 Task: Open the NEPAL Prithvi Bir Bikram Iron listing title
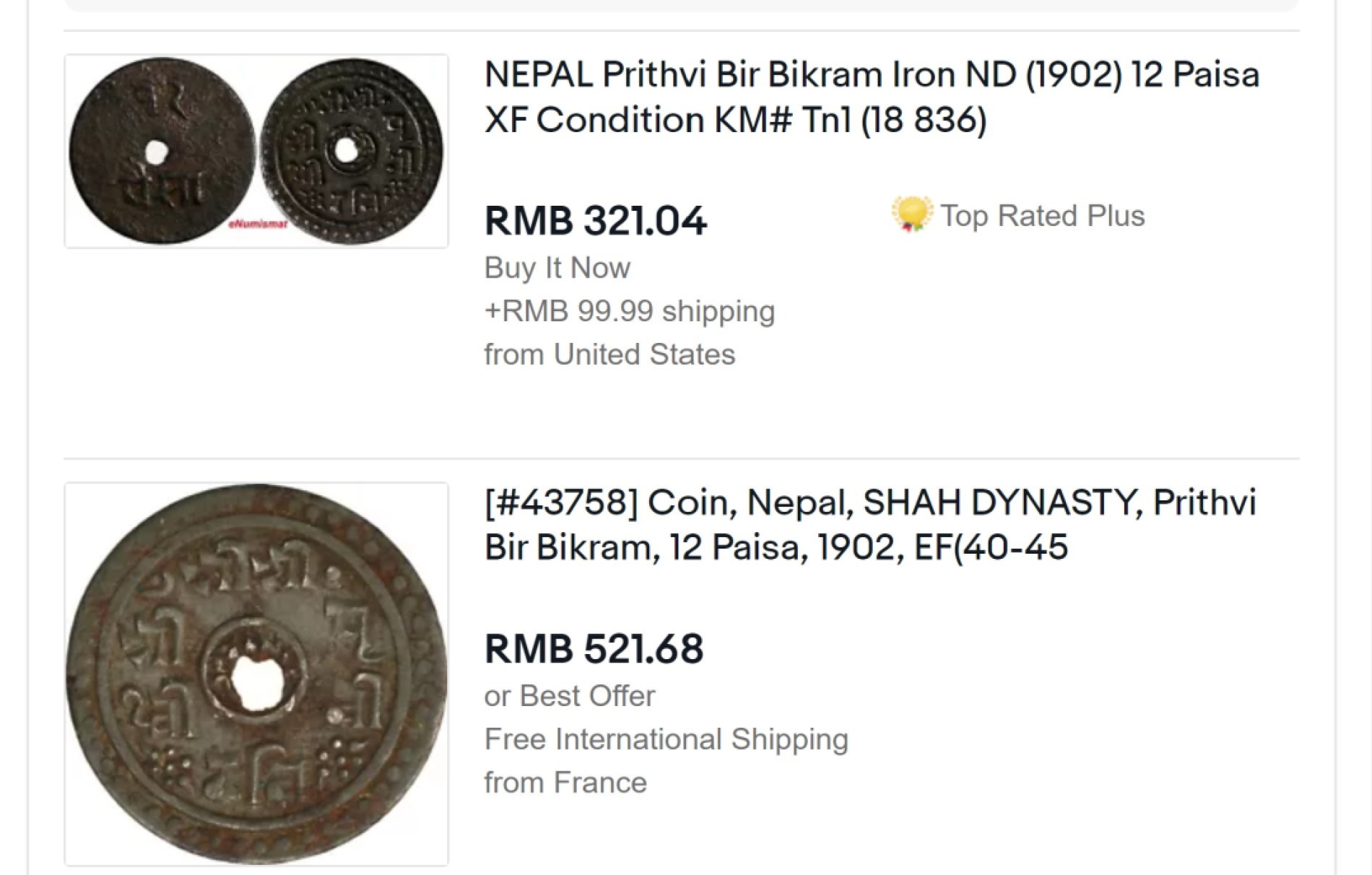tap(872, 97)
